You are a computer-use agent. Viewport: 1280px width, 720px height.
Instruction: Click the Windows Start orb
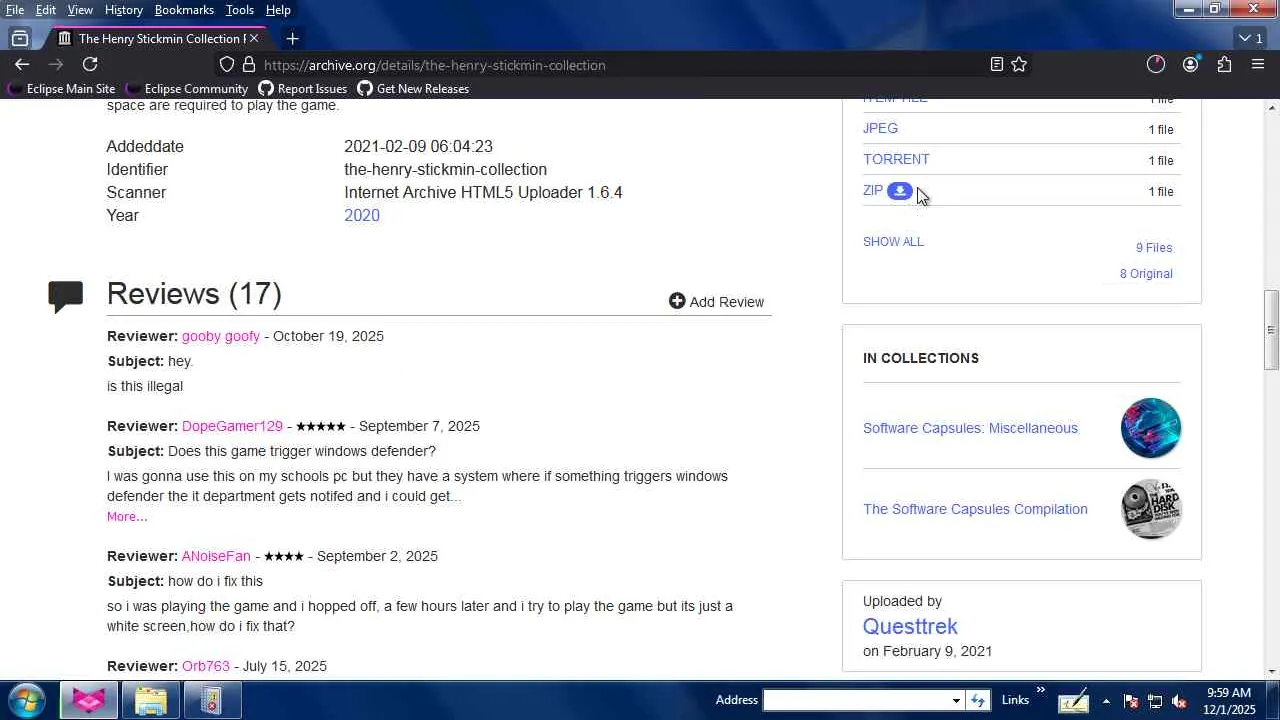26,700
